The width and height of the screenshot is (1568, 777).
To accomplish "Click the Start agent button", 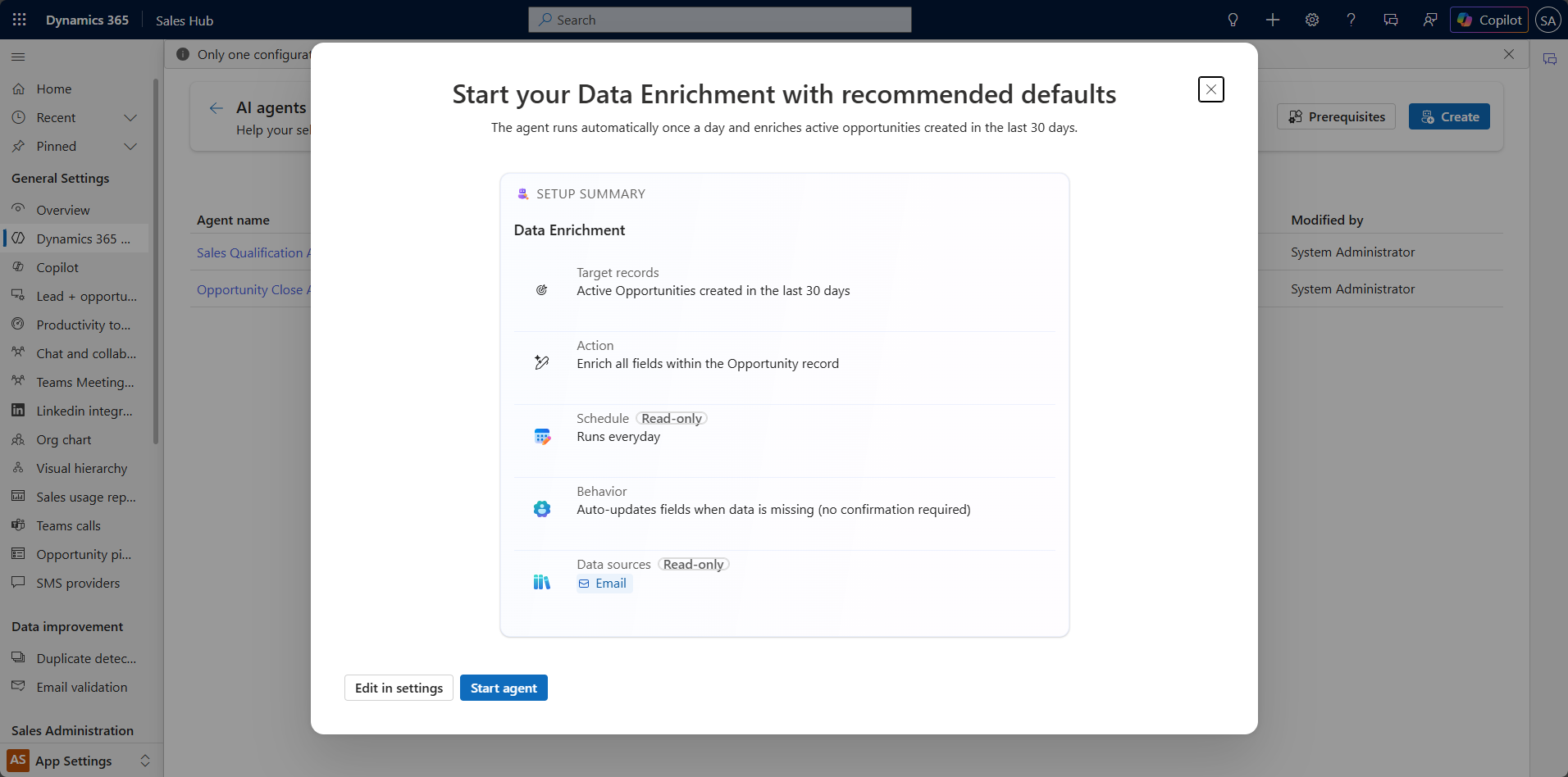I will [504, 688].
